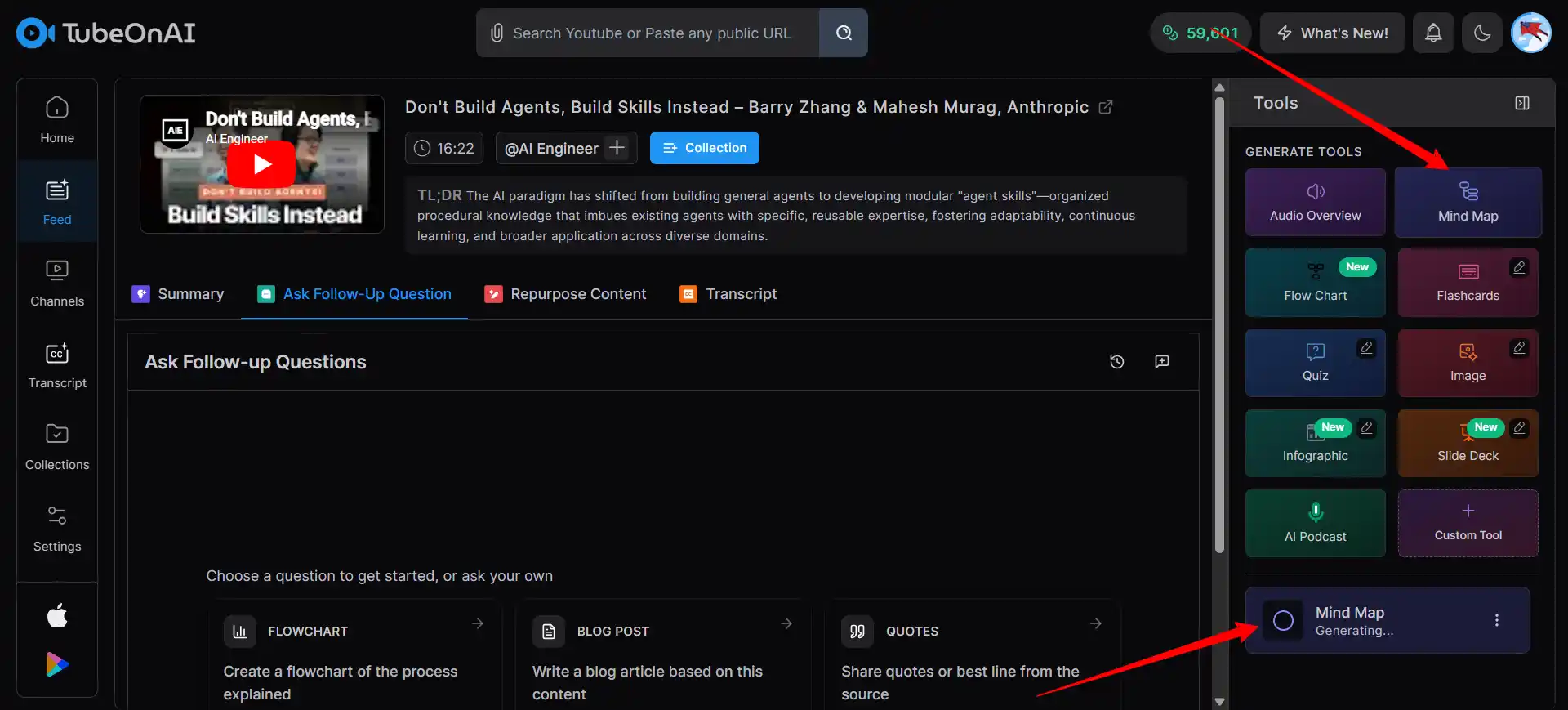Viewport: 1568px width, 710px height.
Task: Open Mind Map item three-dot menu
Action: (x=1497, y=620)
